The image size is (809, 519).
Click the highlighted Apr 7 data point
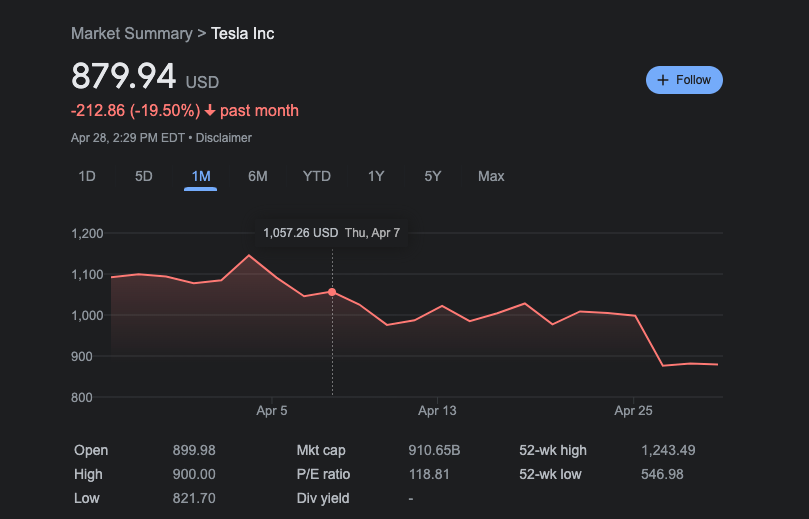(x=332, y=292)
